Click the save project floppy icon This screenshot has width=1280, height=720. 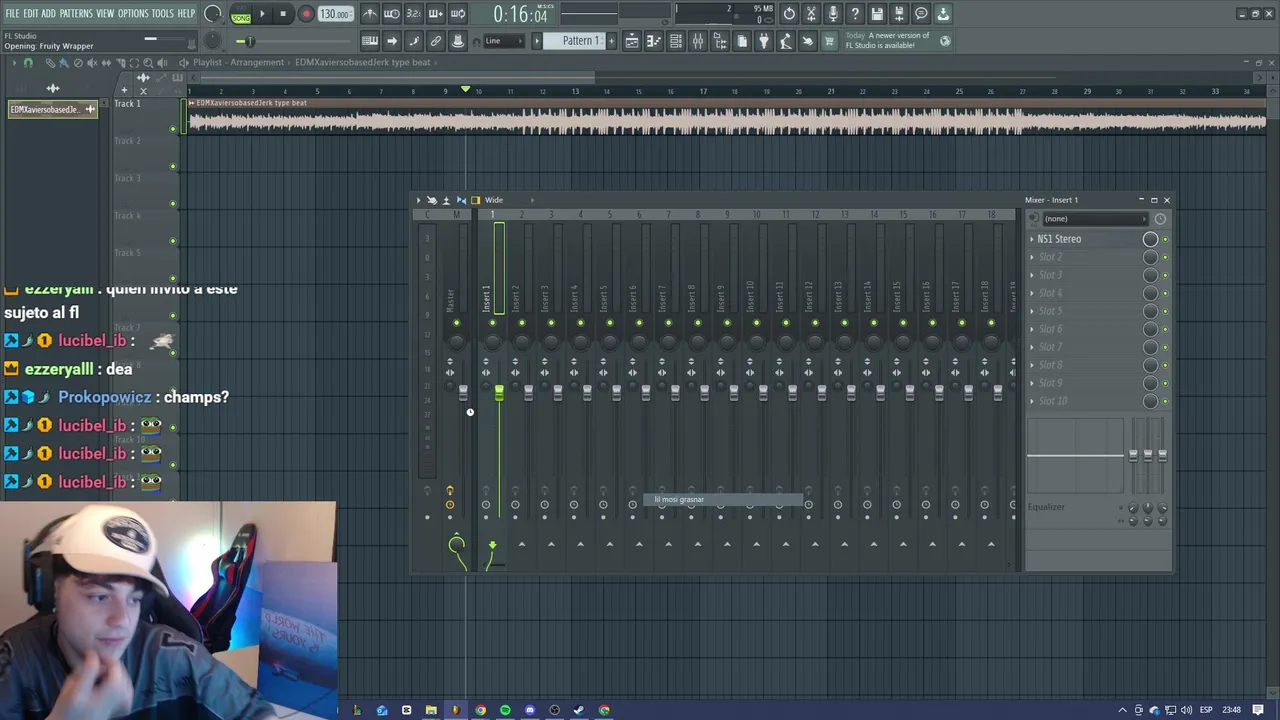coord(877,14)
